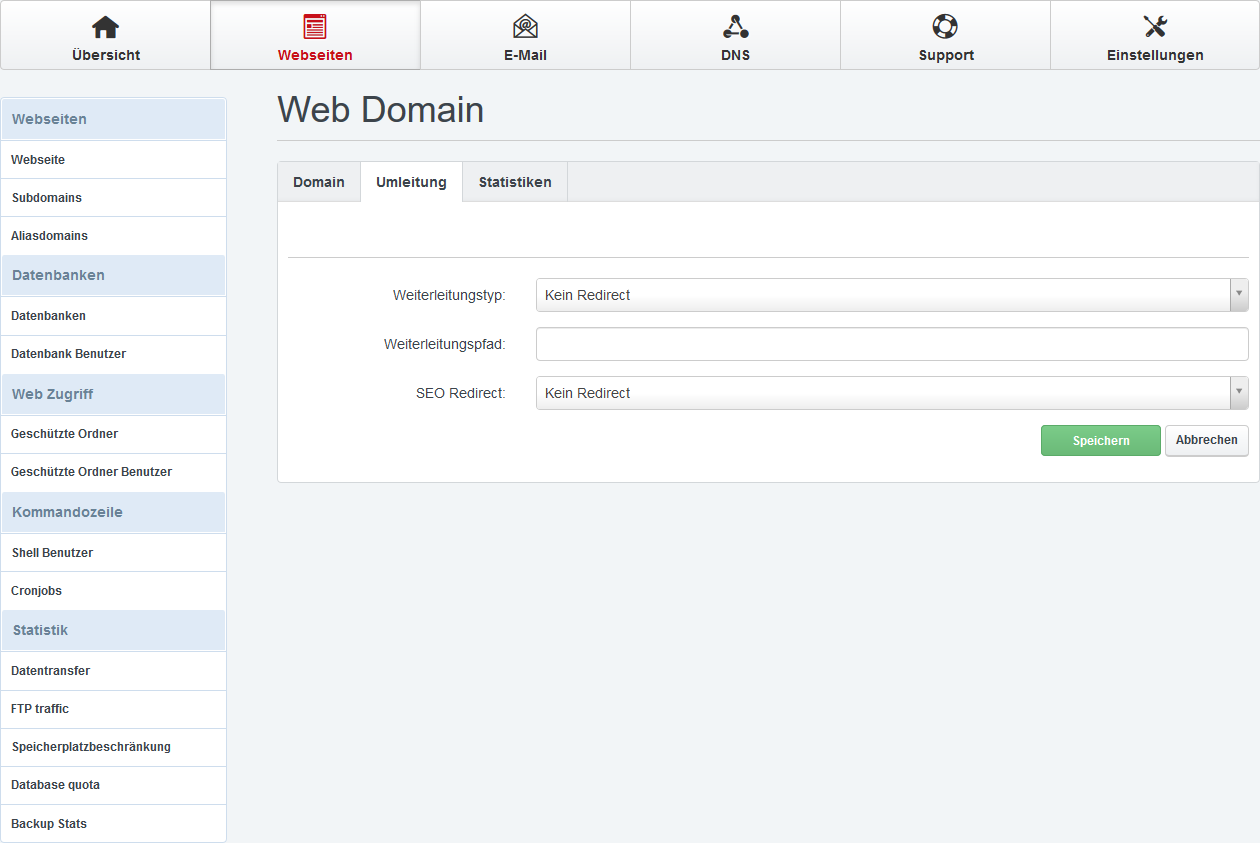Select the Webseiten document icon
Viewport: 1260px width, 843px height.
tap(315, 27)
